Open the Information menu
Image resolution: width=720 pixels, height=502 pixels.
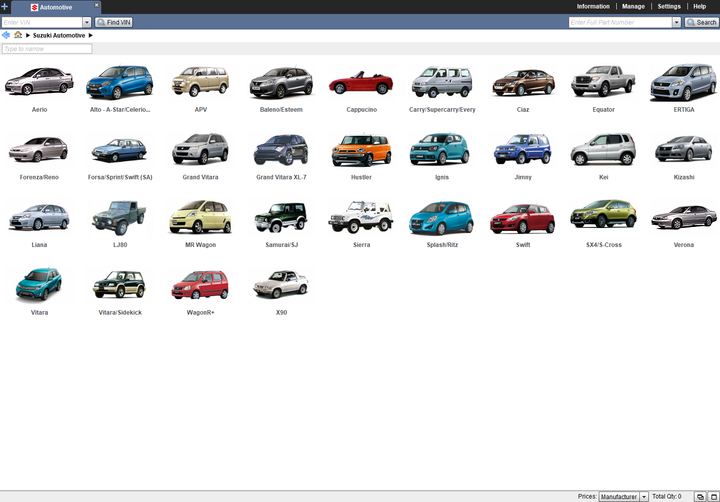[593, 6]
